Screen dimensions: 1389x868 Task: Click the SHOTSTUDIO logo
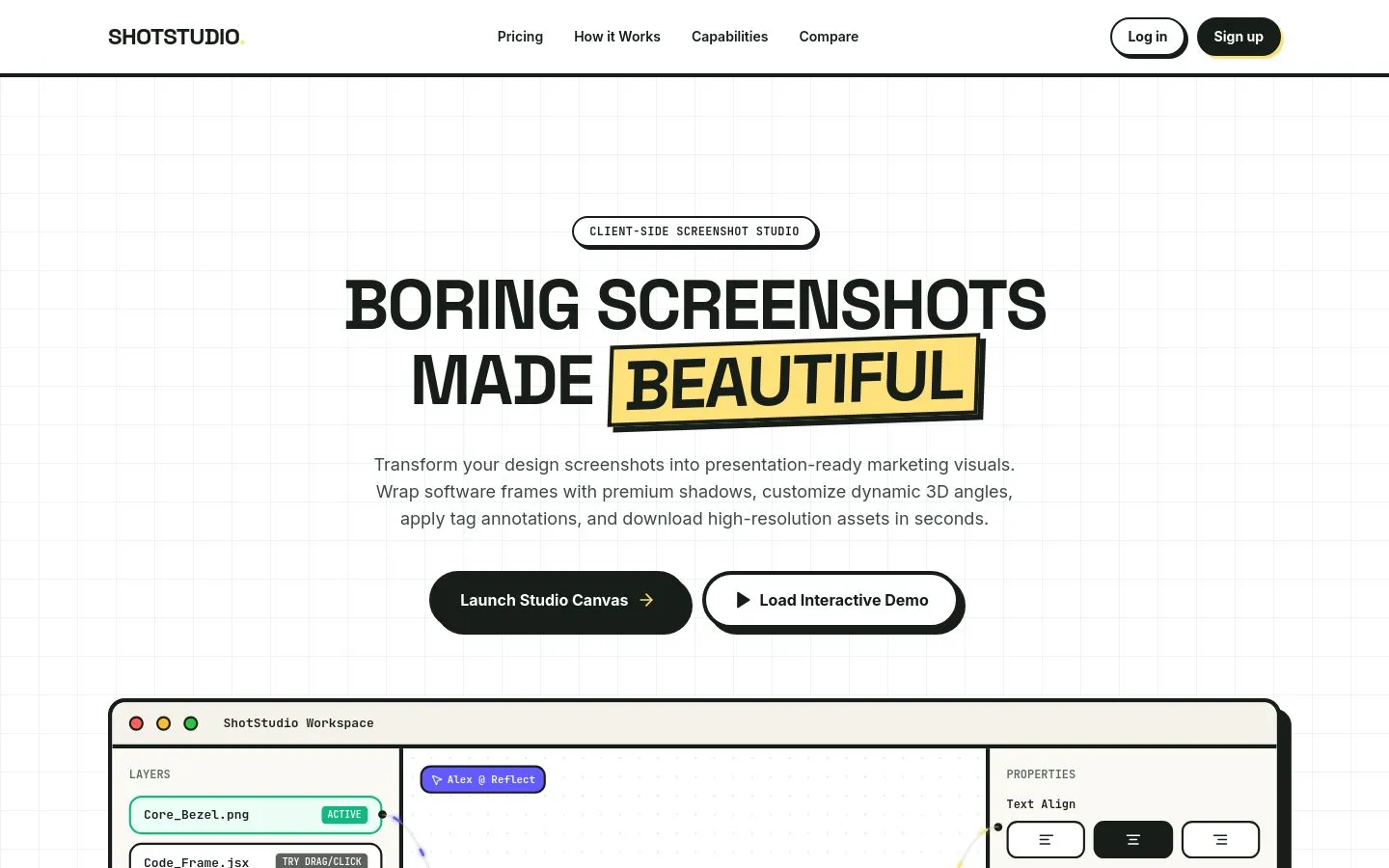click(176, 37)
